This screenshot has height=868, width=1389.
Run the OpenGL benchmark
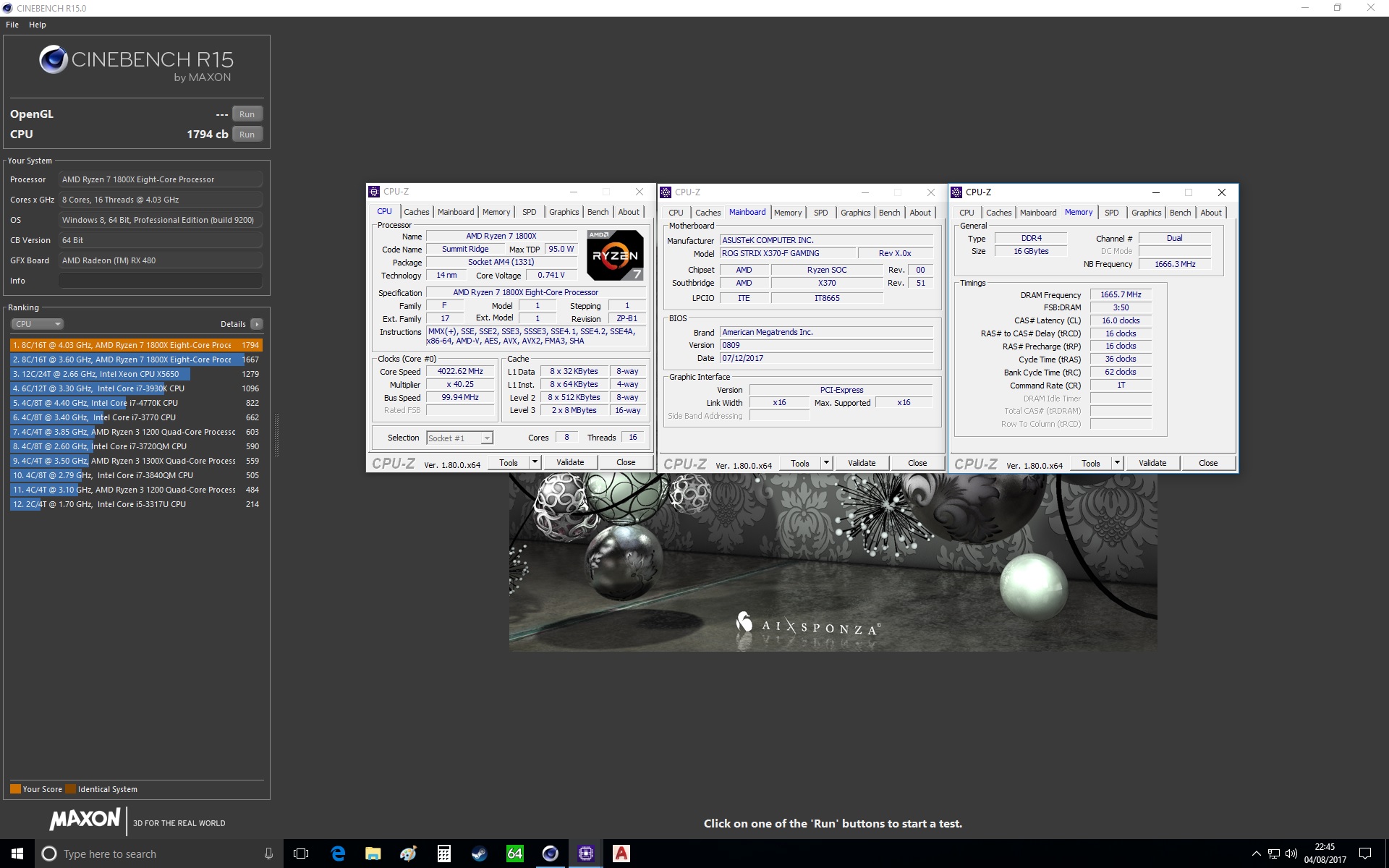click(247, 114)
